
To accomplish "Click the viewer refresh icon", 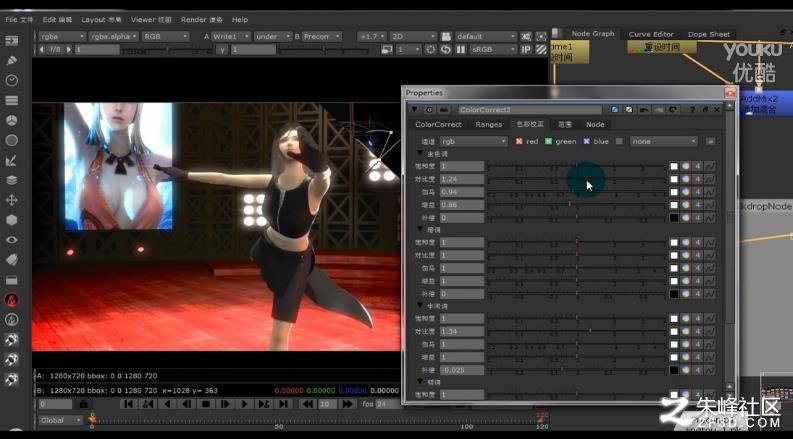I will tap(446, 50).
